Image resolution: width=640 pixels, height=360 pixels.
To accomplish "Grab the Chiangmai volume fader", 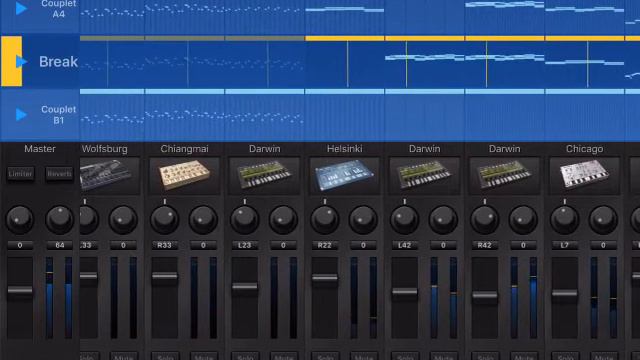I will point(165,276).
